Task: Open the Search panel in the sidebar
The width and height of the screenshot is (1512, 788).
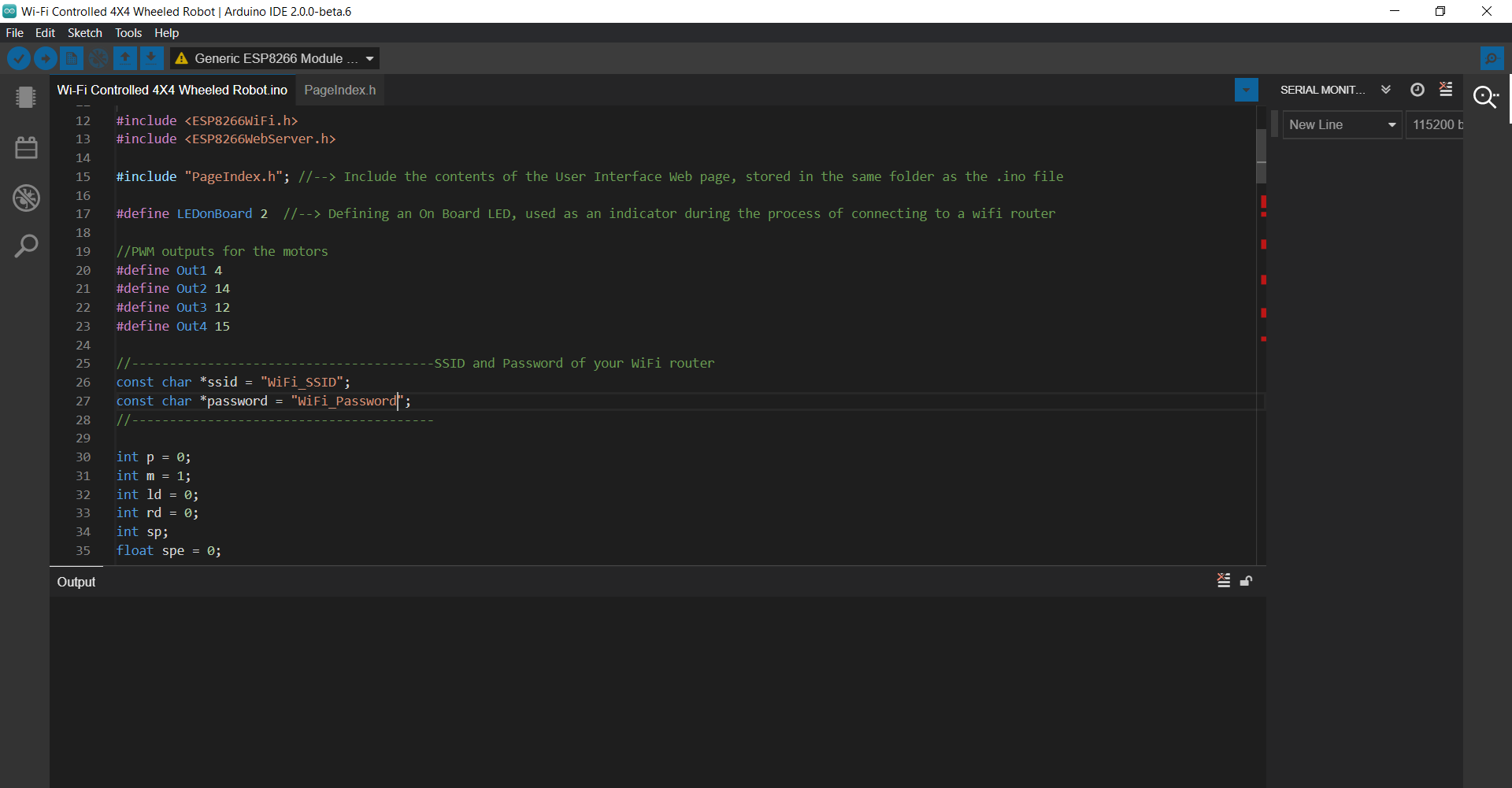Action: [x=26, y=246]
